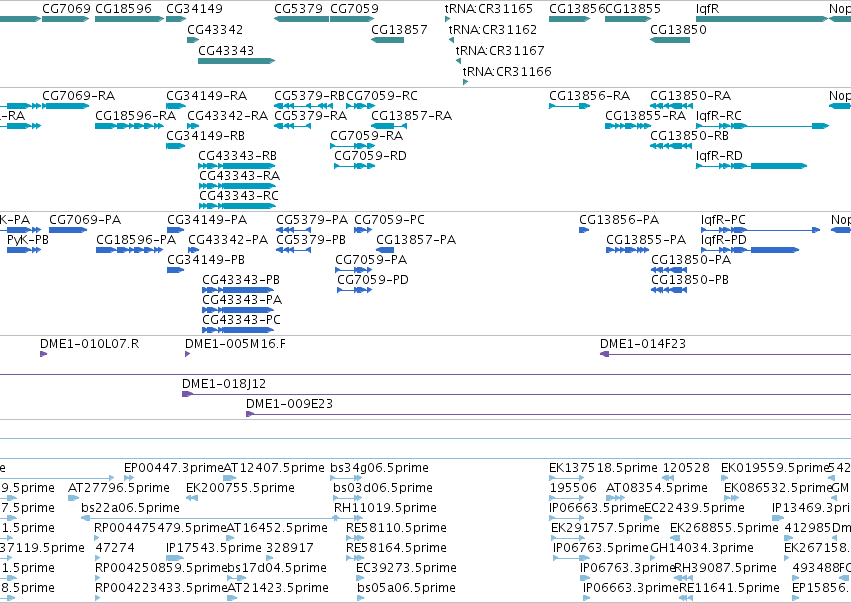The width and height of the screenshot is (851, 603).
Task: Click the CG5379-RB transcript label
Action: pos(309,96)
